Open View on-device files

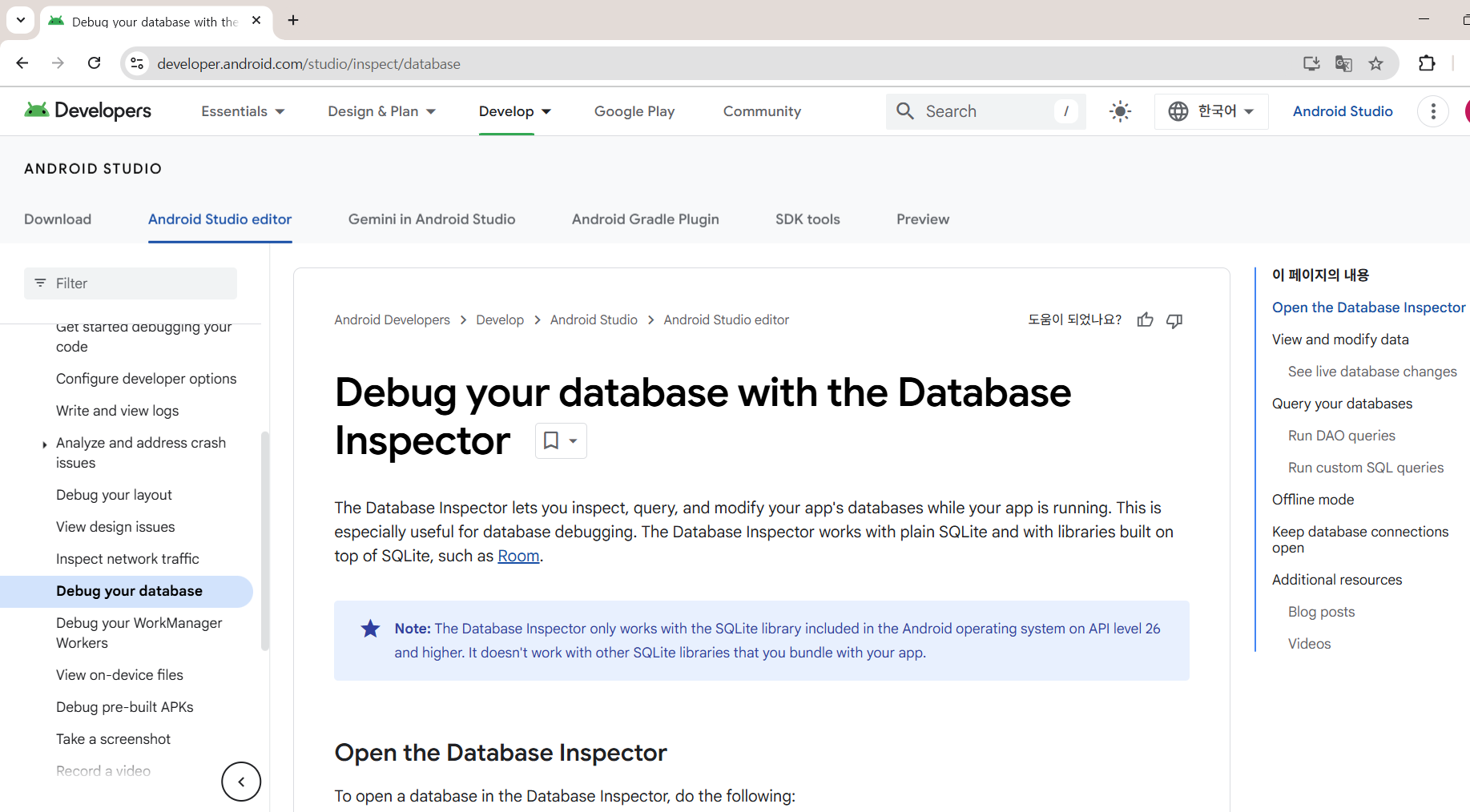(119, 675)
